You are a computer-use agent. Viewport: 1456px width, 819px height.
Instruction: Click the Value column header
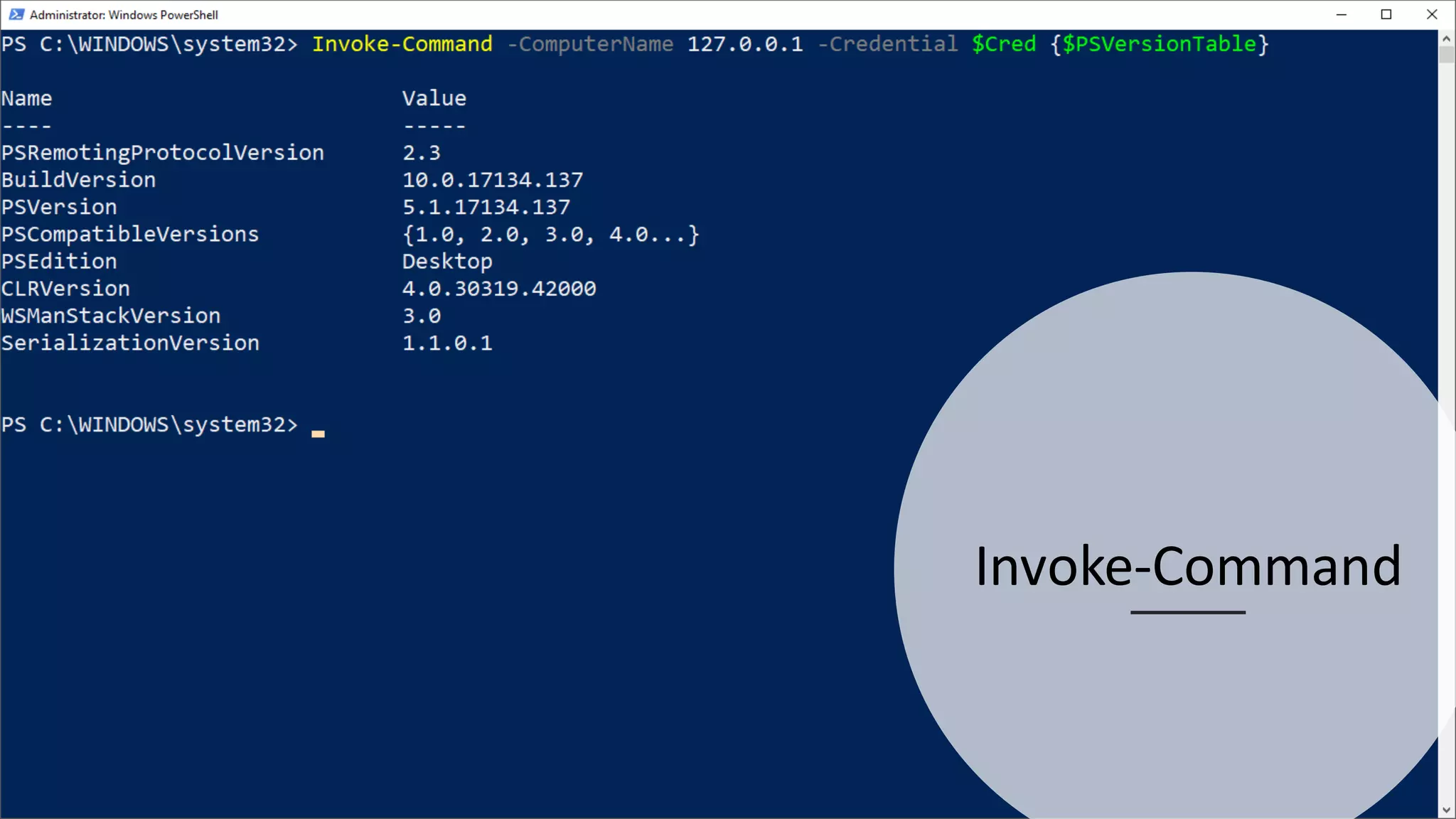coord(434,98)
